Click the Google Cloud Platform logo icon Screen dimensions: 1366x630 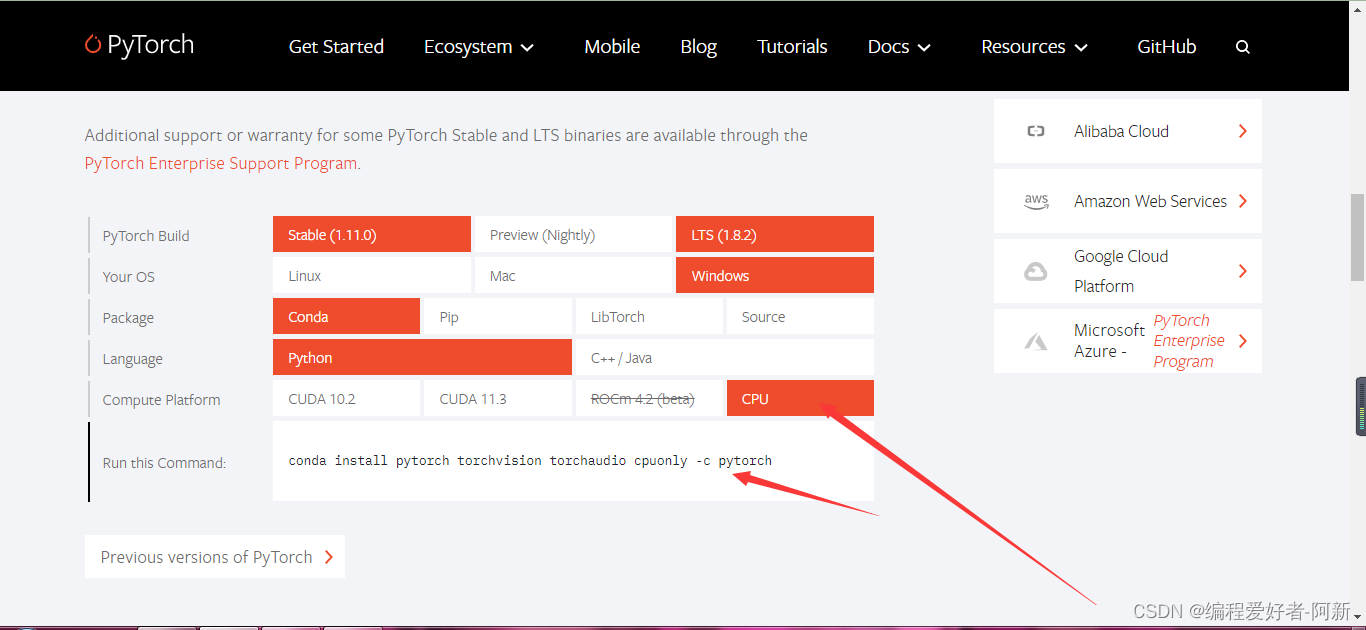pyautogui.click(x=1036, y=271)
